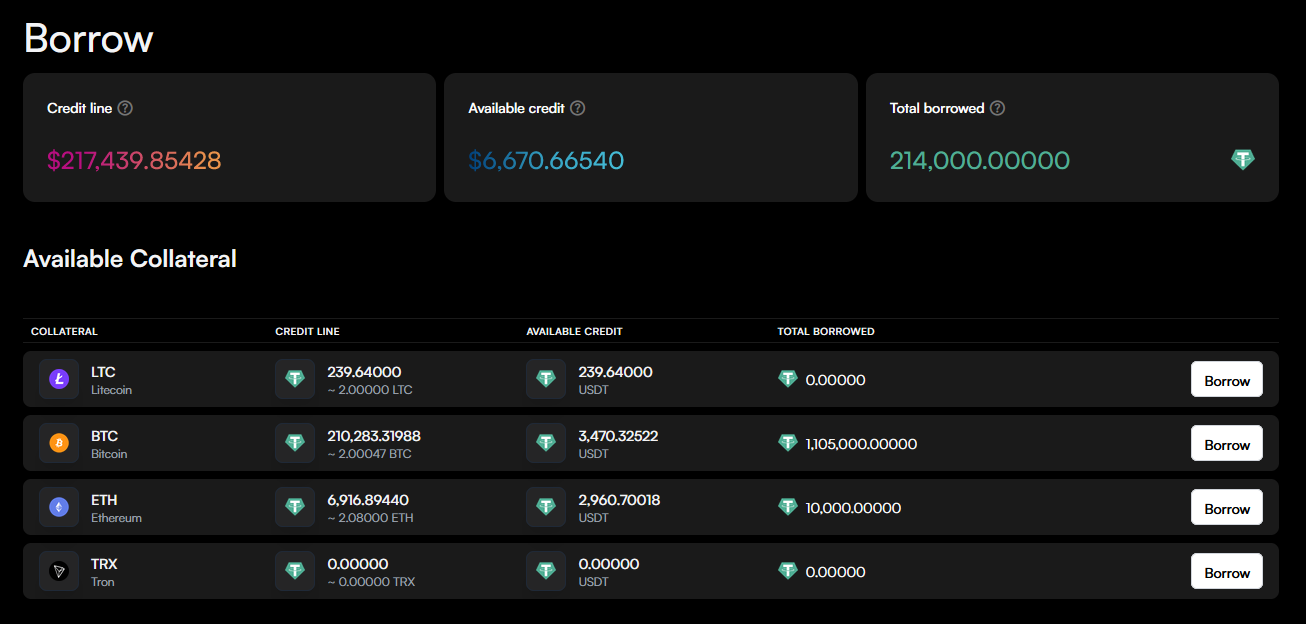1306x624 pixels.
Task: Select the Available Credit column header
Action: coord(574,331)
